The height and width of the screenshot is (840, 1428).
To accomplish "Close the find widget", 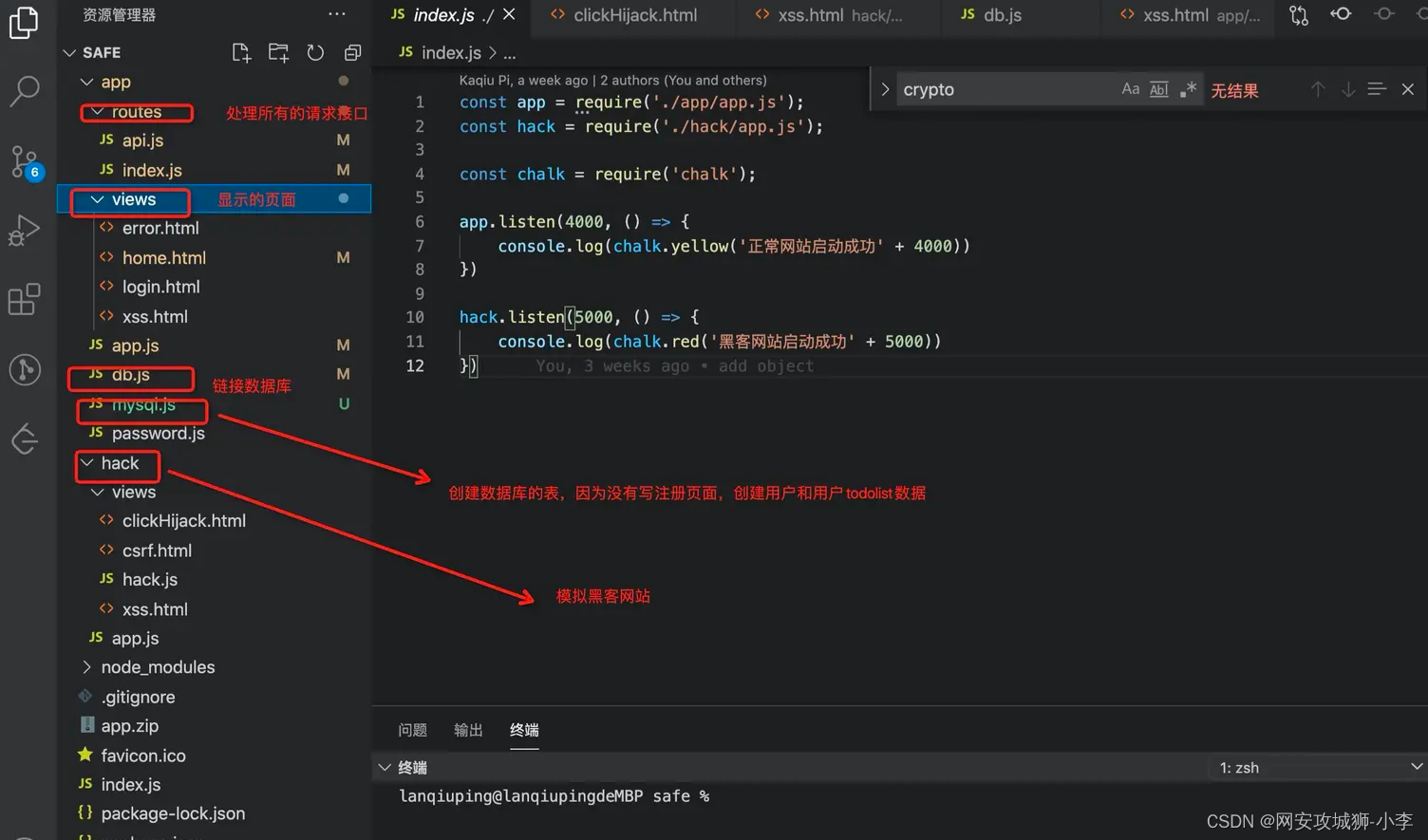I will (1408, 89).
